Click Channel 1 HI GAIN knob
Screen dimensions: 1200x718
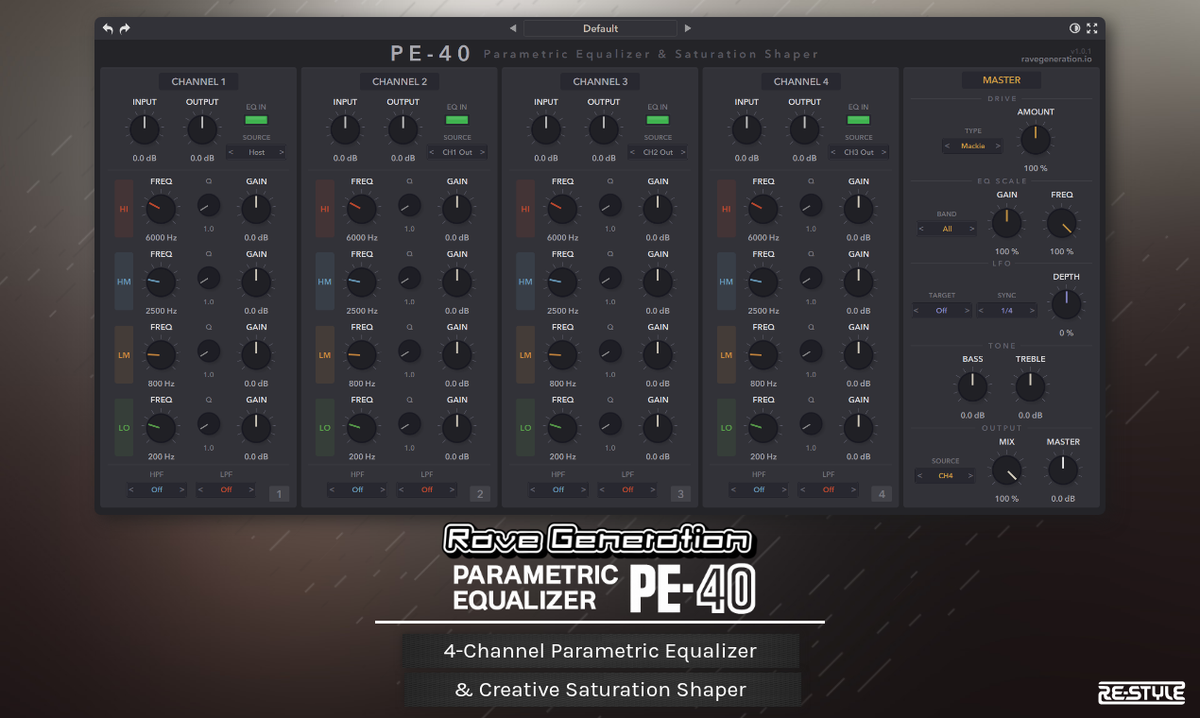click(x=256, y=209)
